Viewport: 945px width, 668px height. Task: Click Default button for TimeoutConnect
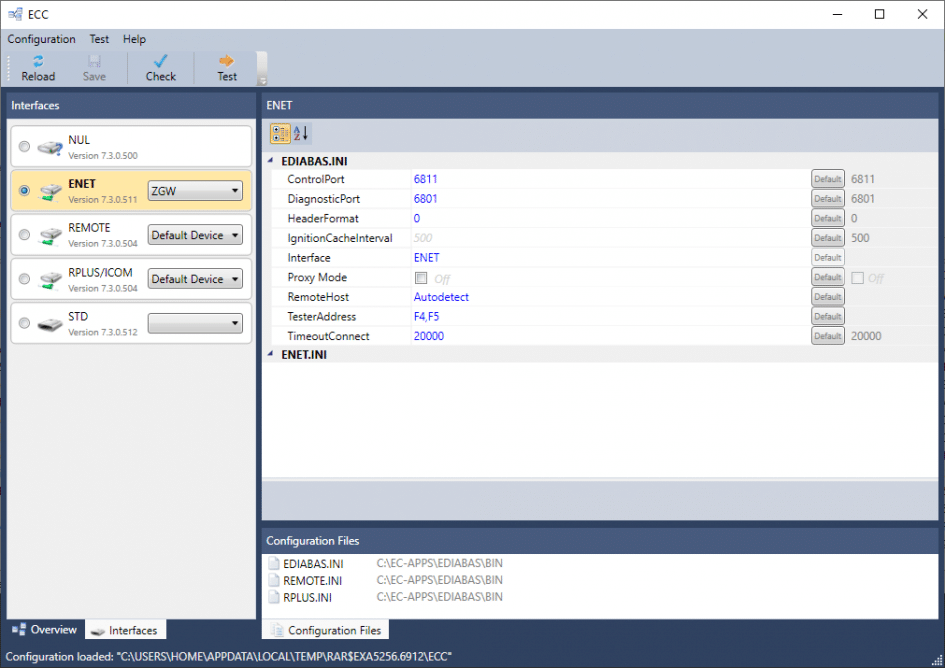(x=827, y=336)
